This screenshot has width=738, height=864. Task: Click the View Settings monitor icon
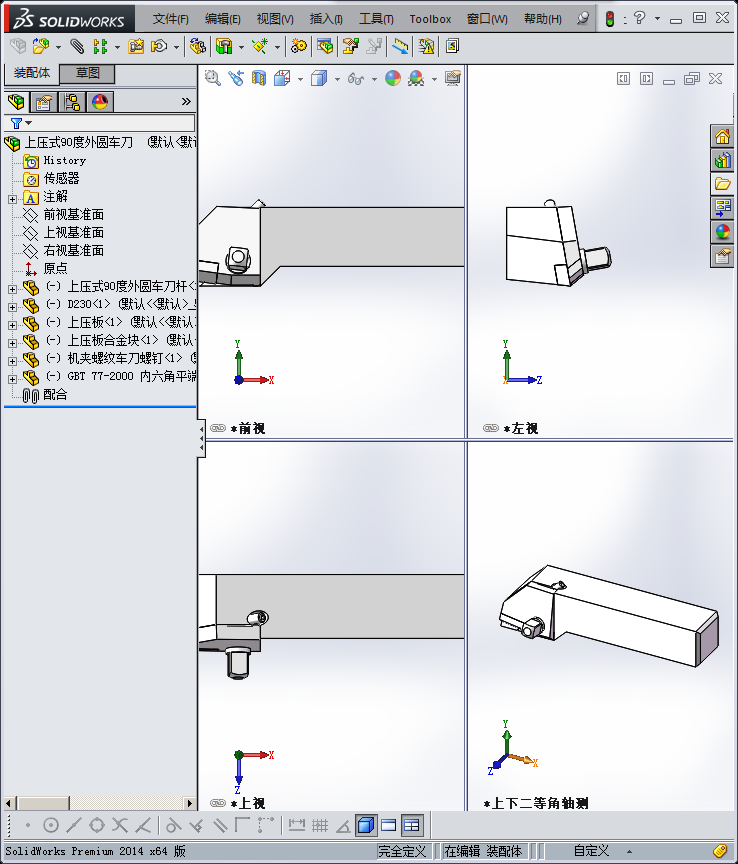[453, 78]
